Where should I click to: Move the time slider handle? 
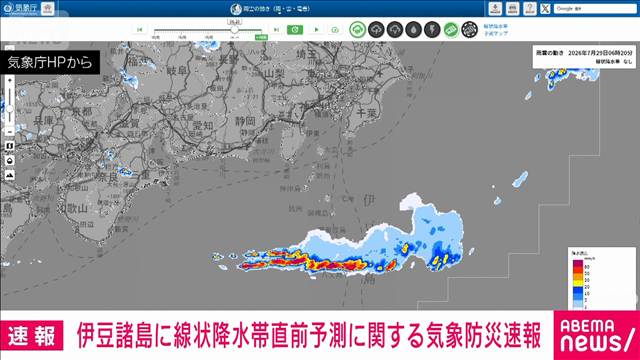point(234,29)
